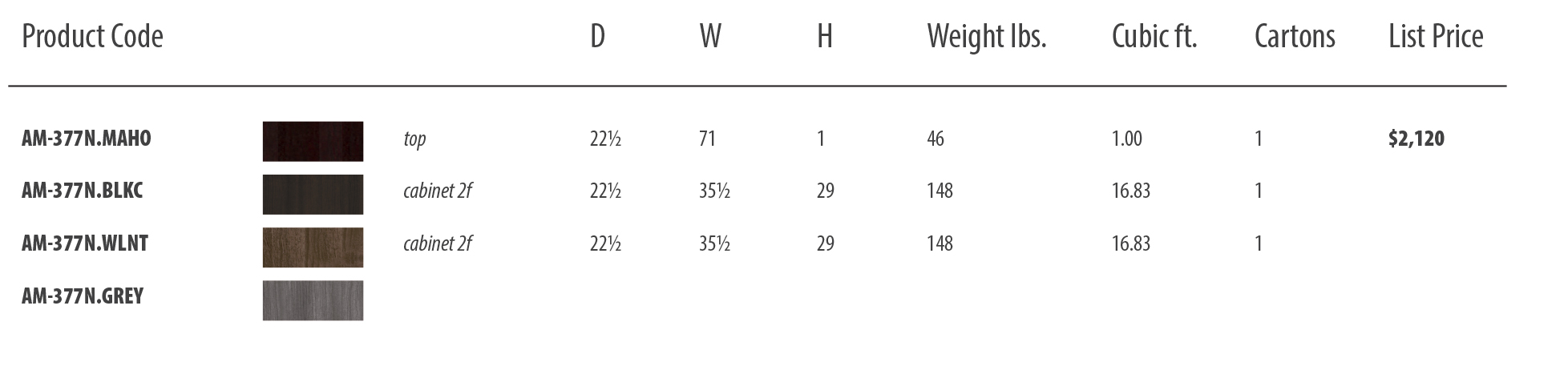Click the top's width value 71
Viewport: 1568px width, 366px height.
pos(707,139)
